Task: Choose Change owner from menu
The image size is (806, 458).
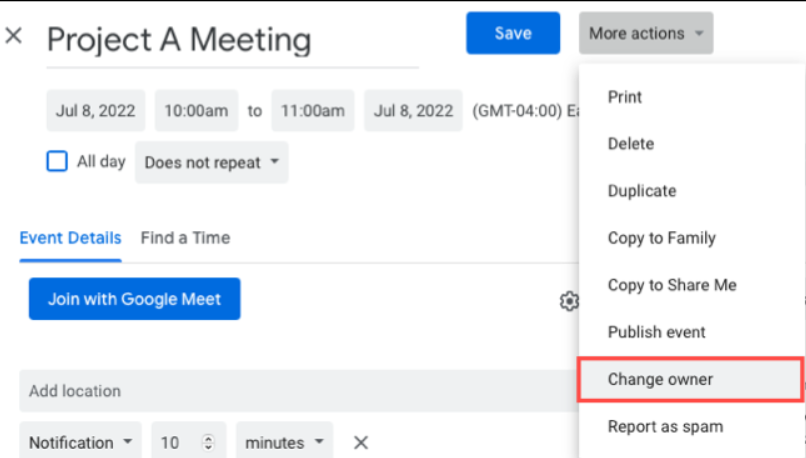Action: click(x=660, y=380)
